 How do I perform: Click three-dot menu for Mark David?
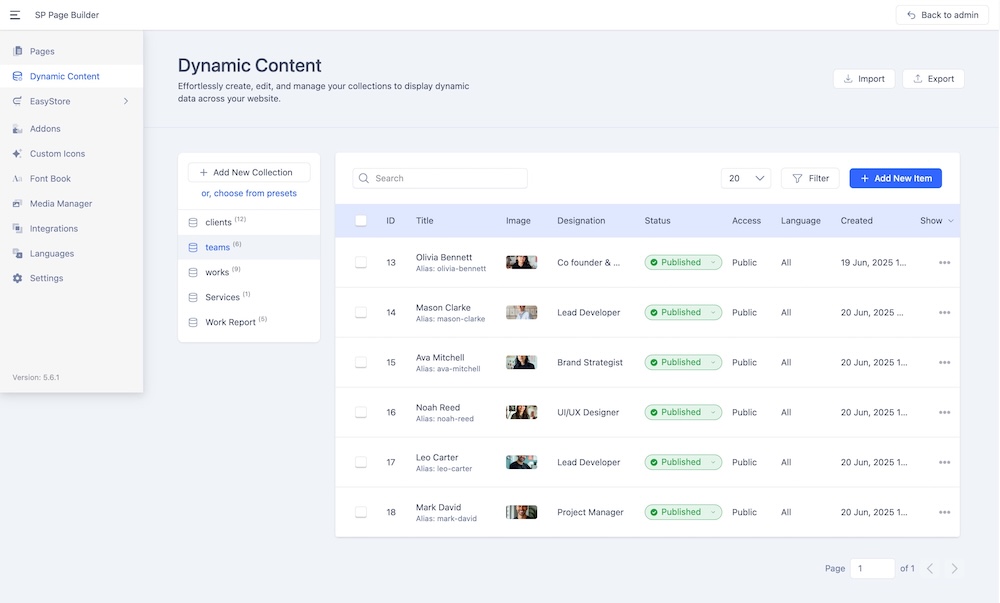pos(944,512)
